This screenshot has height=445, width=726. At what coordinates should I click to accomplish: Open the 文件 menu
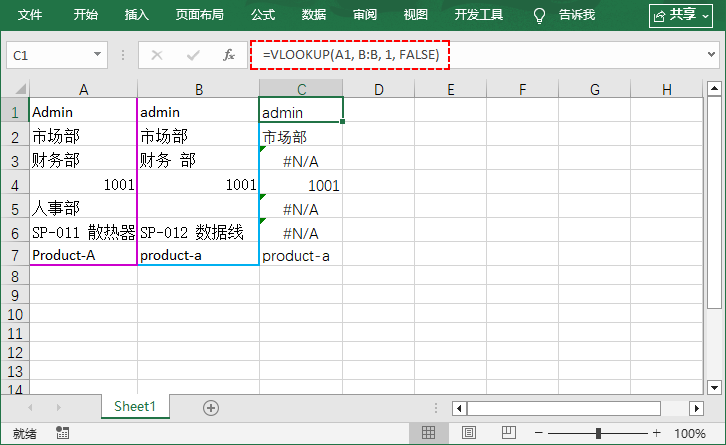30,15
